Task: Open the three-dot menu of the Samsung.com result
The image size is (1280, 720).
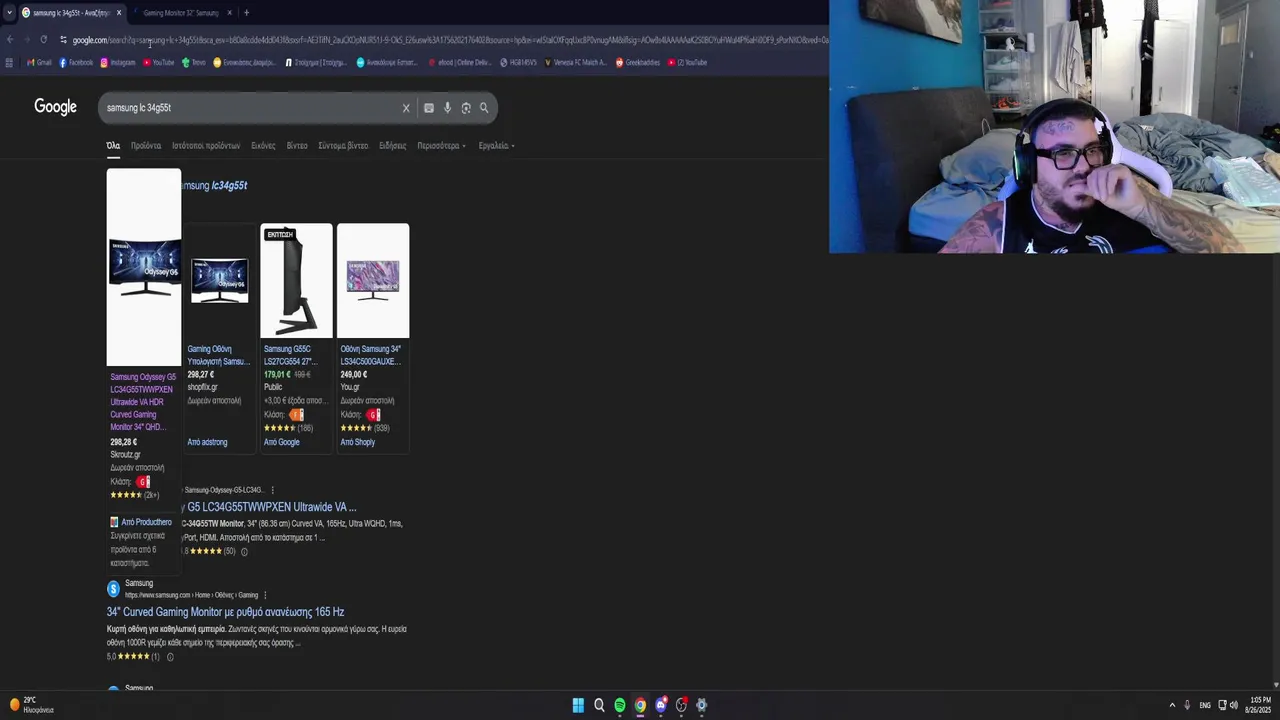Action: (266, 595)
